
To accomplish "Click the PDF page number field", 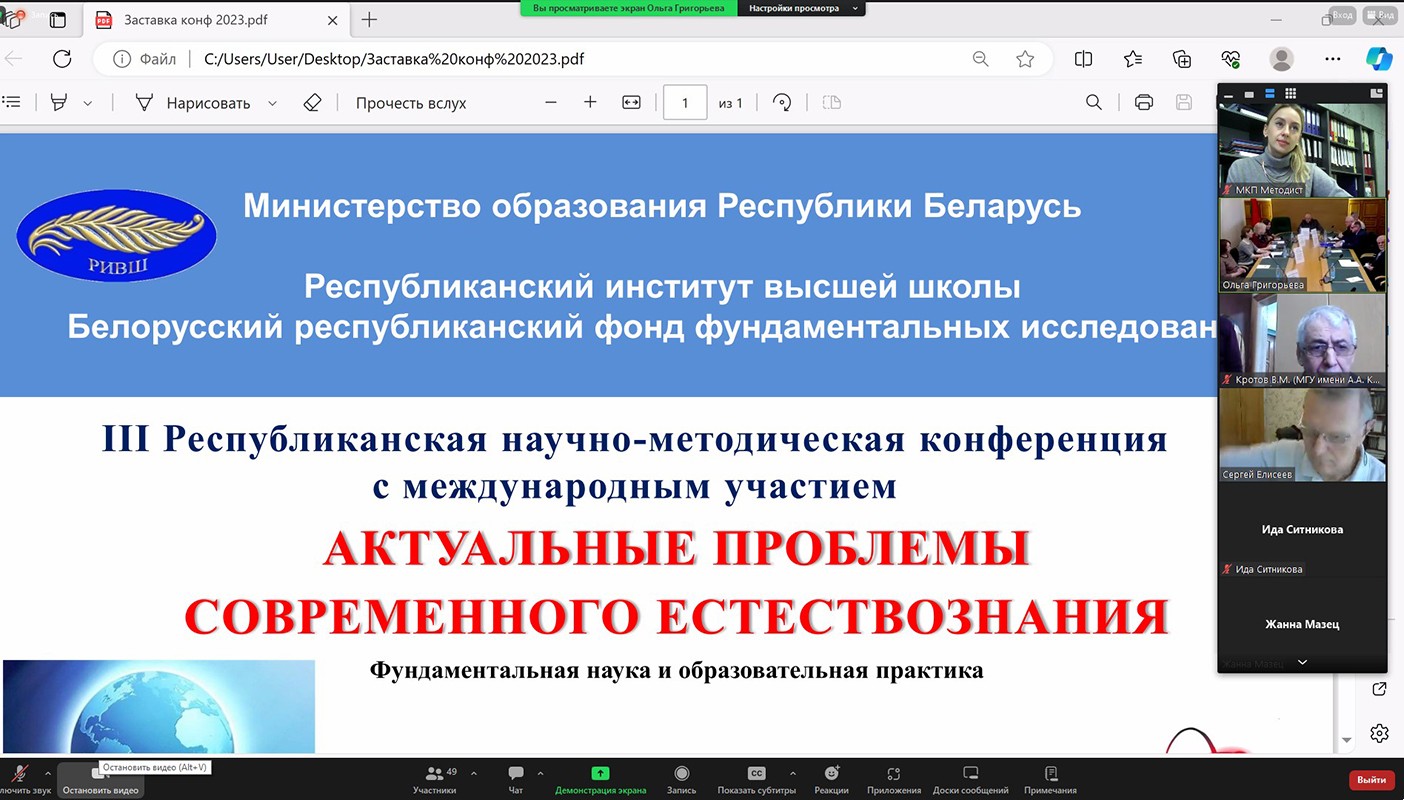I will tap(685, 103).
